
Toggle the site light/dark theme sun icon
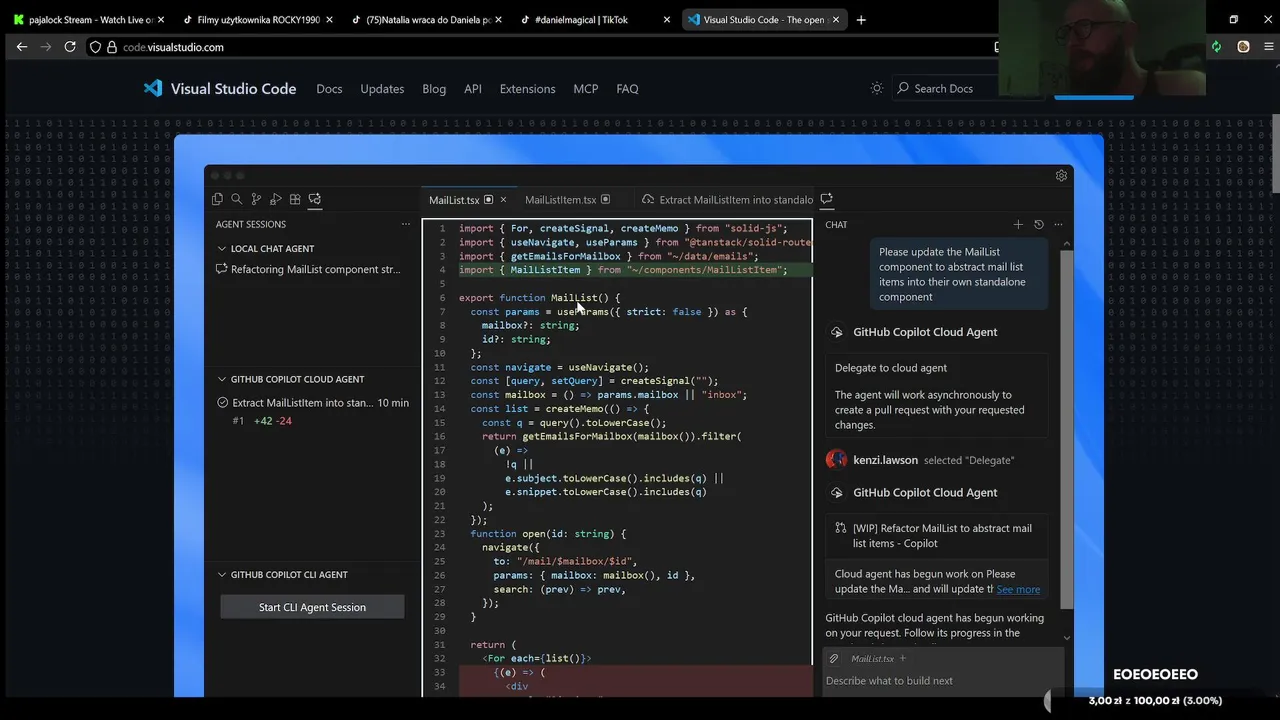click(x=877, y=88)
